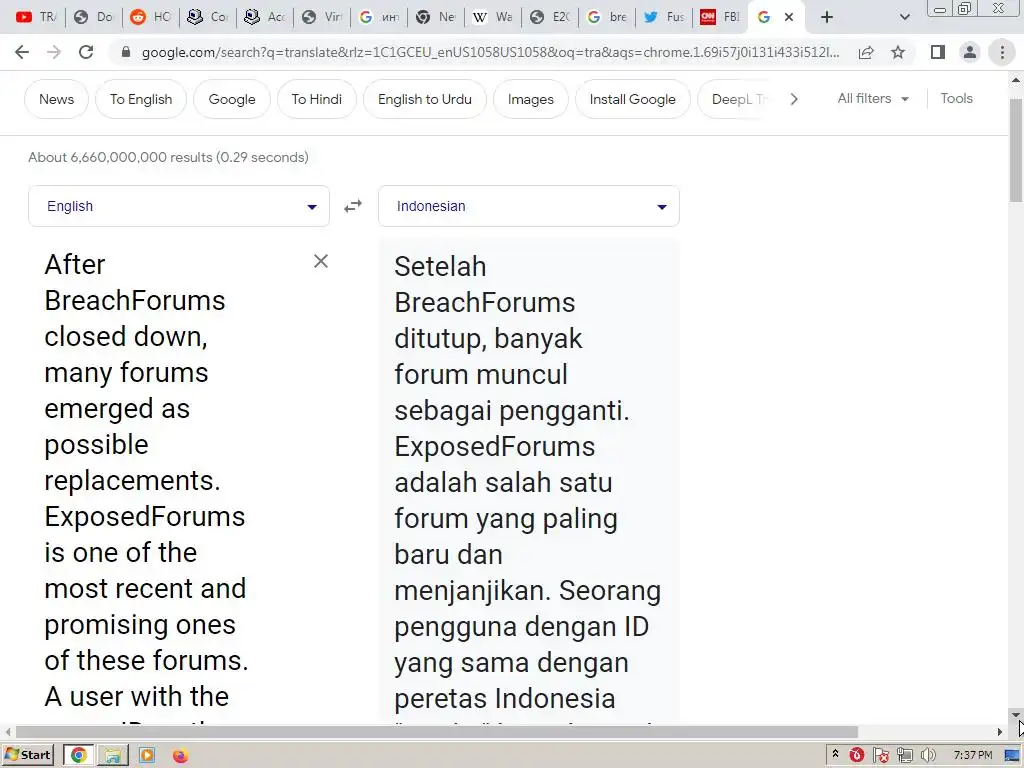Viewport: 1024px width, 768px height.
Task: Clear the source text with X
Action: (x=321, y=261)
